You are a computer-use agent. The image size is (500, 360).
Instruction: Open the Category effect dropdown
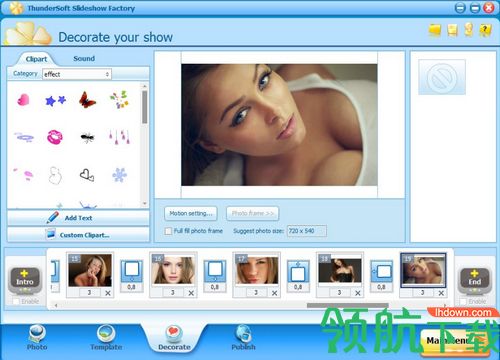[77, 74]
